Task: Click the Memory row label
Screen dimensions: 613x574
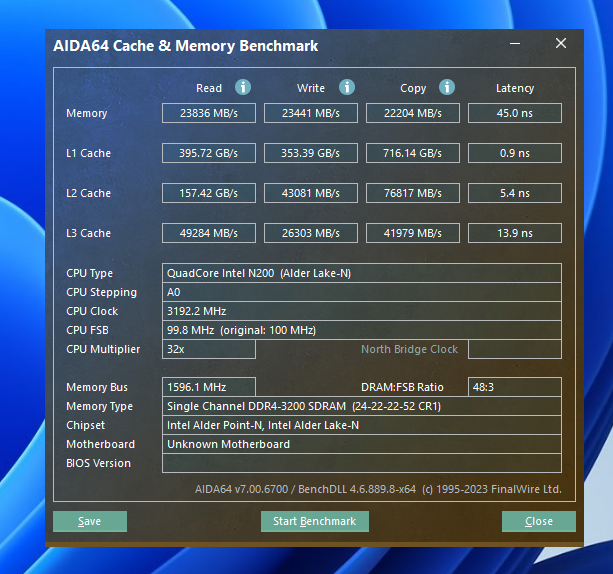Action: click(x=86, y=113)
